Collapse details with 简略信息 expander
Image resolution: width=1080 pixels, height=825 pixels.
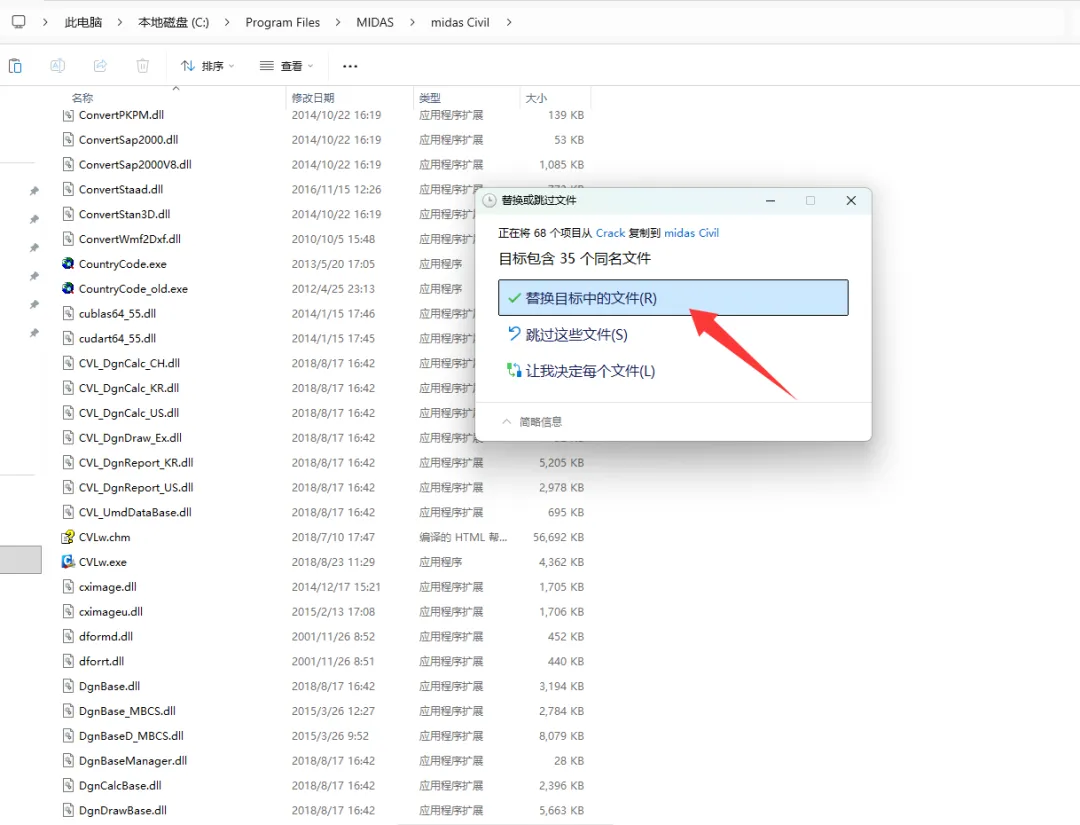coord(532,421)
